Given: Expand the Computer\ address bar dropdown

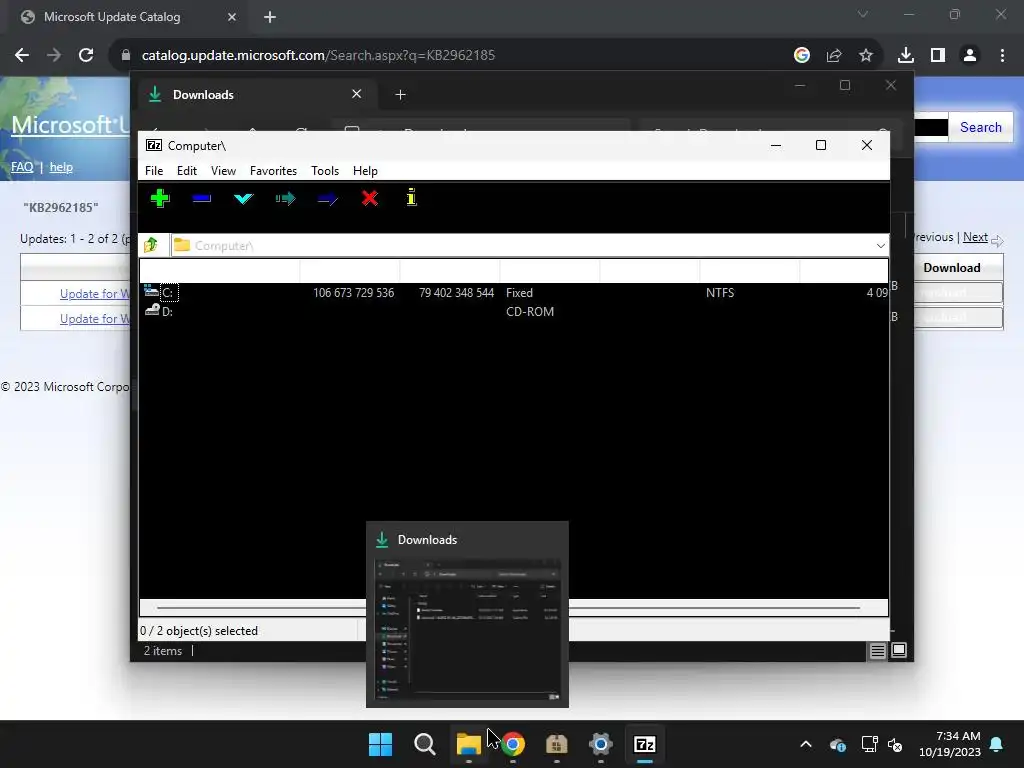Looking at the screenshot, I should click(x=880, y=246).
